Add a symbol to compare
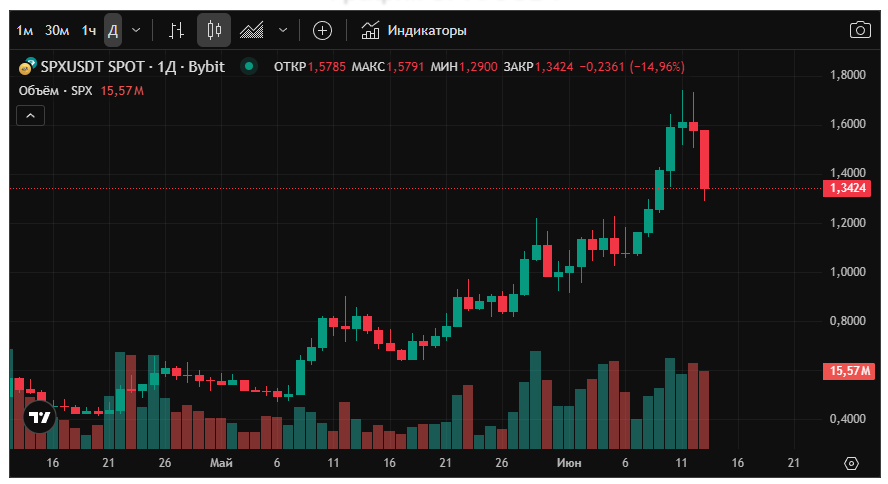This screenshot has width=888, height=484. (x=322, y=31)
